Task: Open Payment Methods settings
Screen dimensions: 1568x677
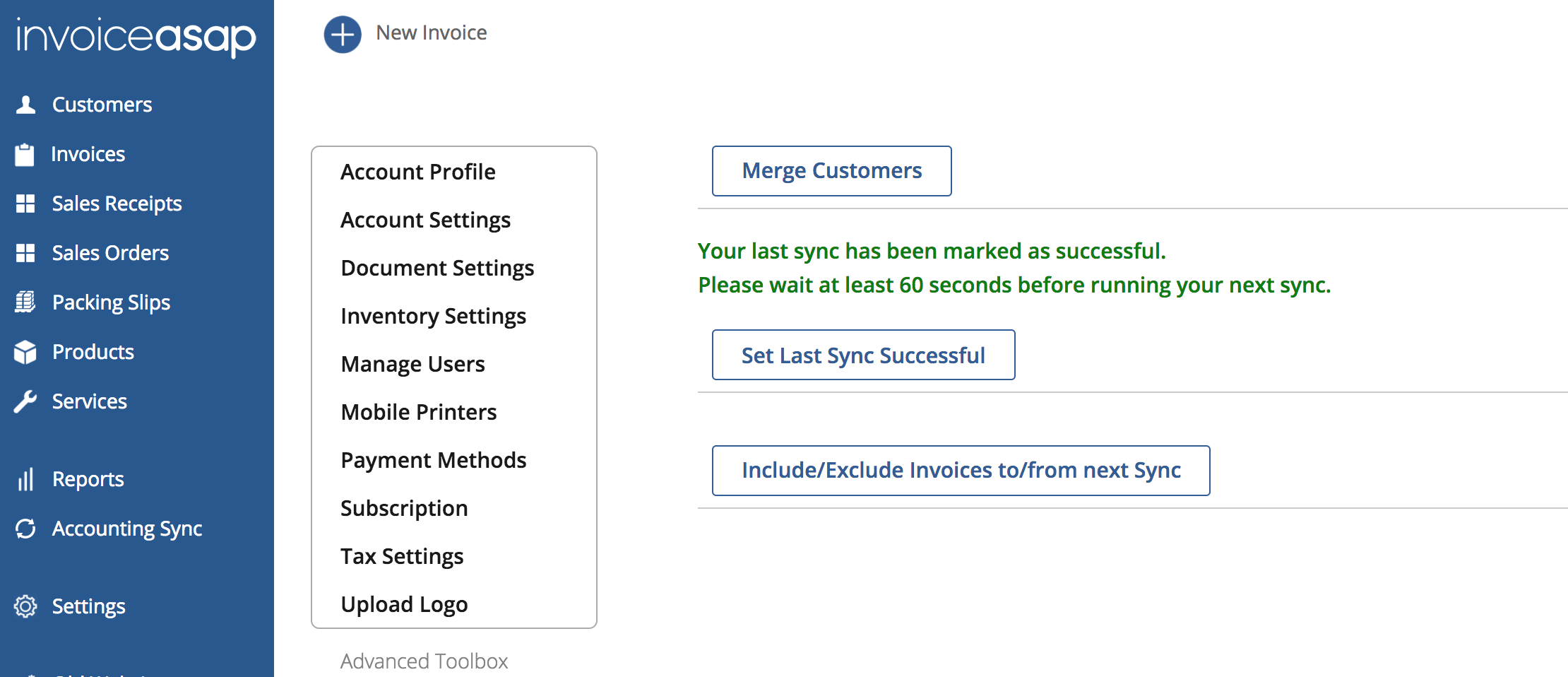Action: point(433,460)
